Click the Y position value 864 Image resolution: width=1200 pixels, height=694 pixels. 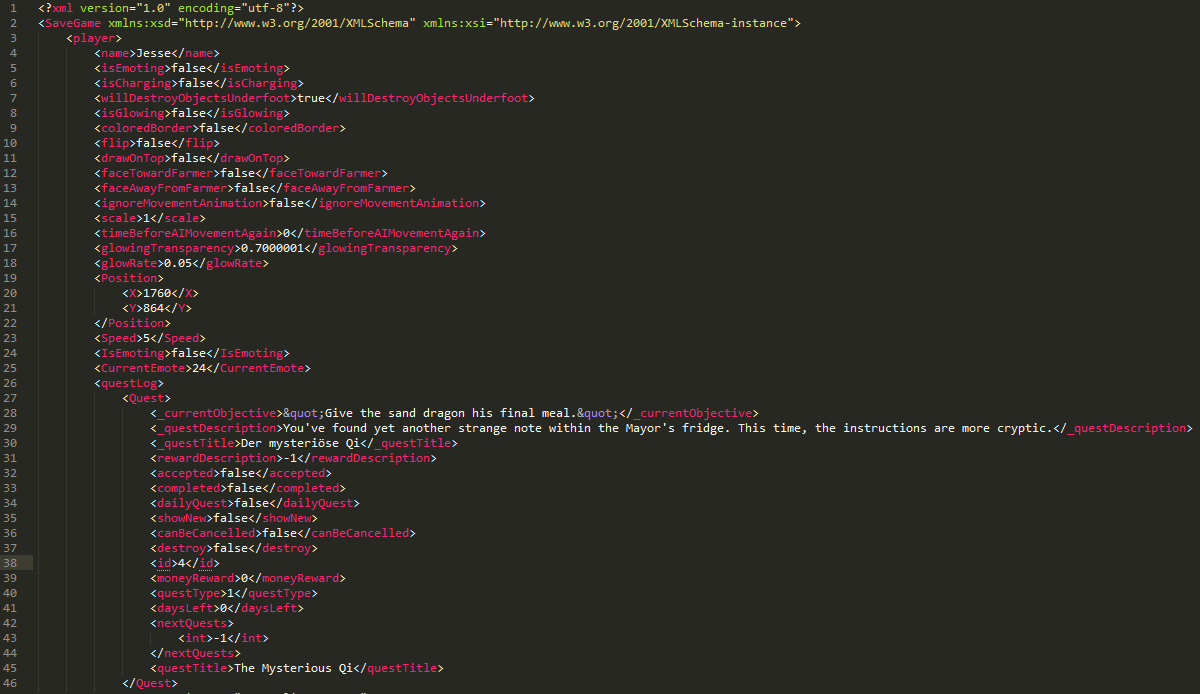coord(154,308)
